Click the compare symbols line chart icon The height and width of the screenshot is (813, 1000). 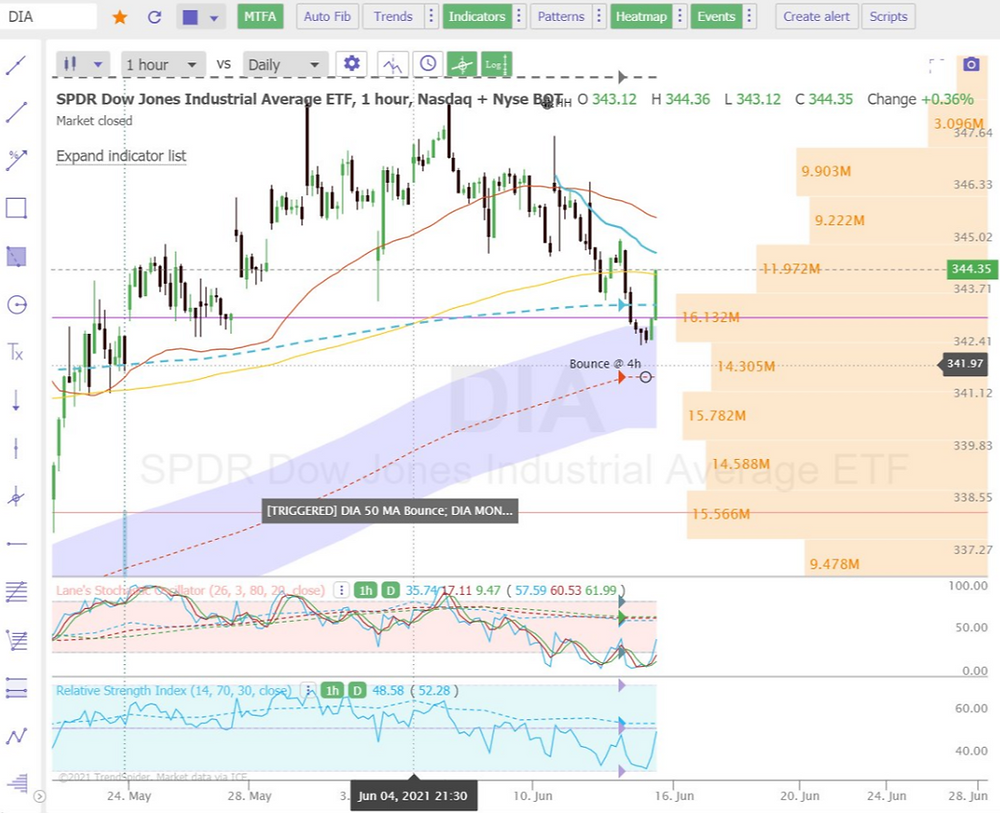[x=392, y=64]
